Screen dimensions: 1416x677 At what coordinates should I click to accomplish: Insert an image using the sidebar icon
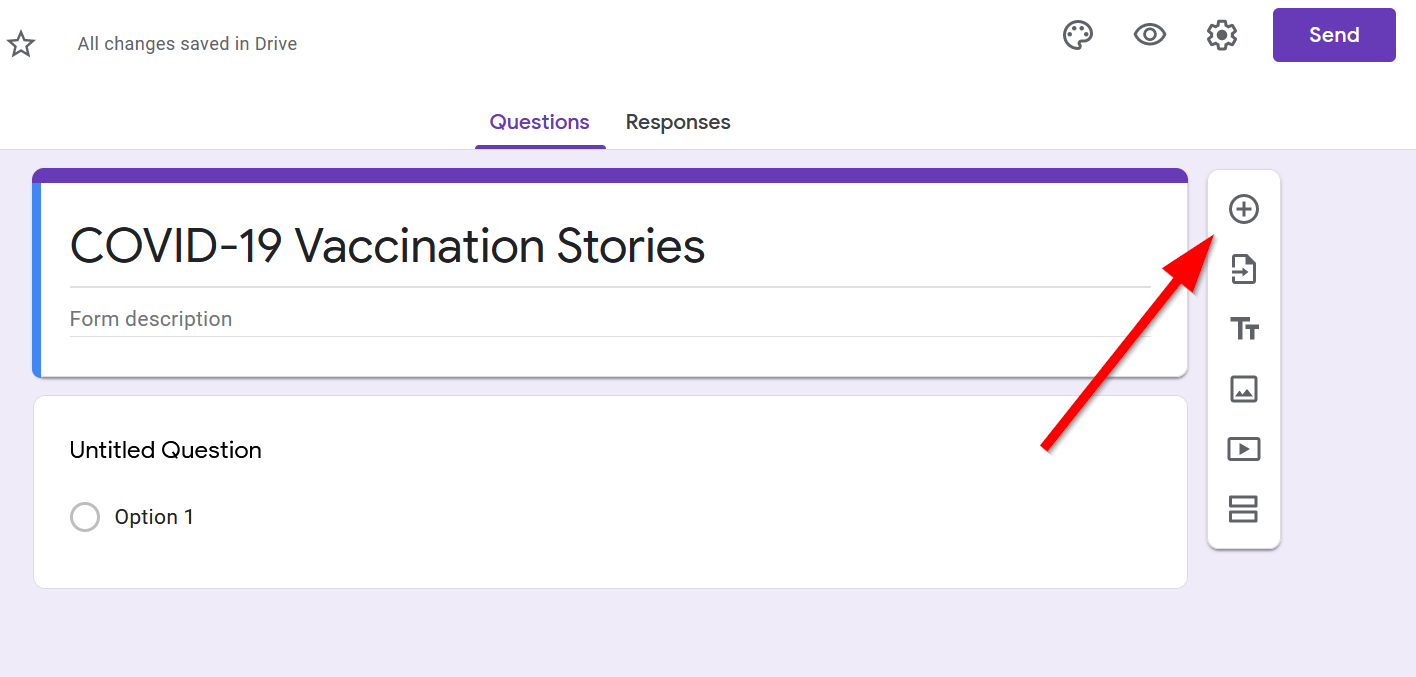1243,389
